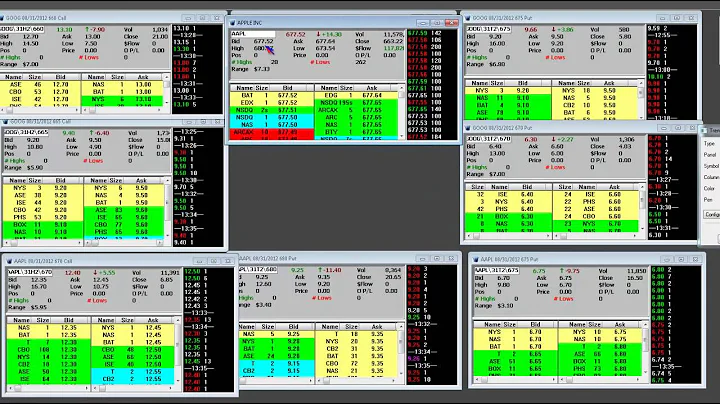Click Ask column header in AAPL 670 Call window
The height and width of the screenshot is (404, 720).
click(x=152, y=320)
